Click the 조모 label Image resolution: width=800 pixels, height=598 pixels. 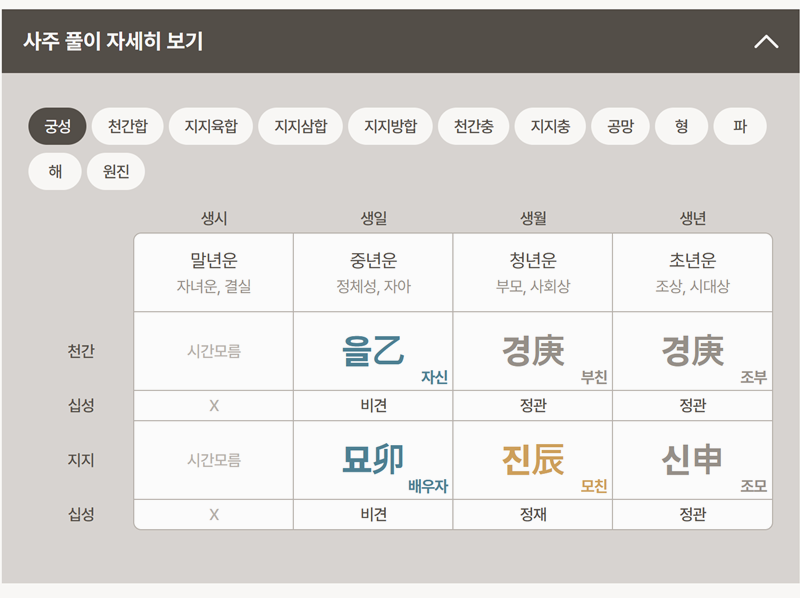pyautogui.click(x=754, y=486)
